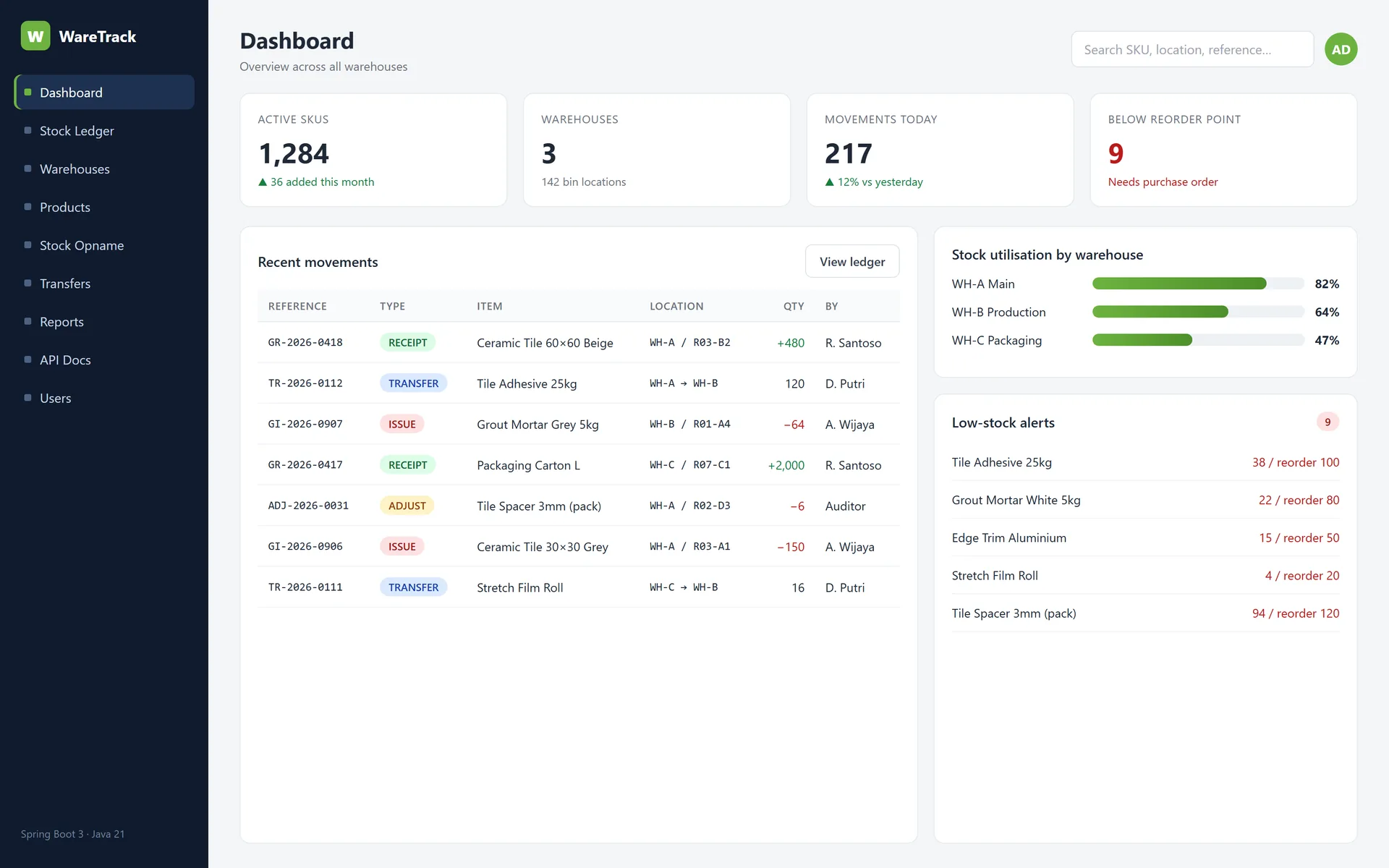Click TRANSFER badge for TR-2026-0111
Screen dimensions: 1389x868
[x=413, y=587]
